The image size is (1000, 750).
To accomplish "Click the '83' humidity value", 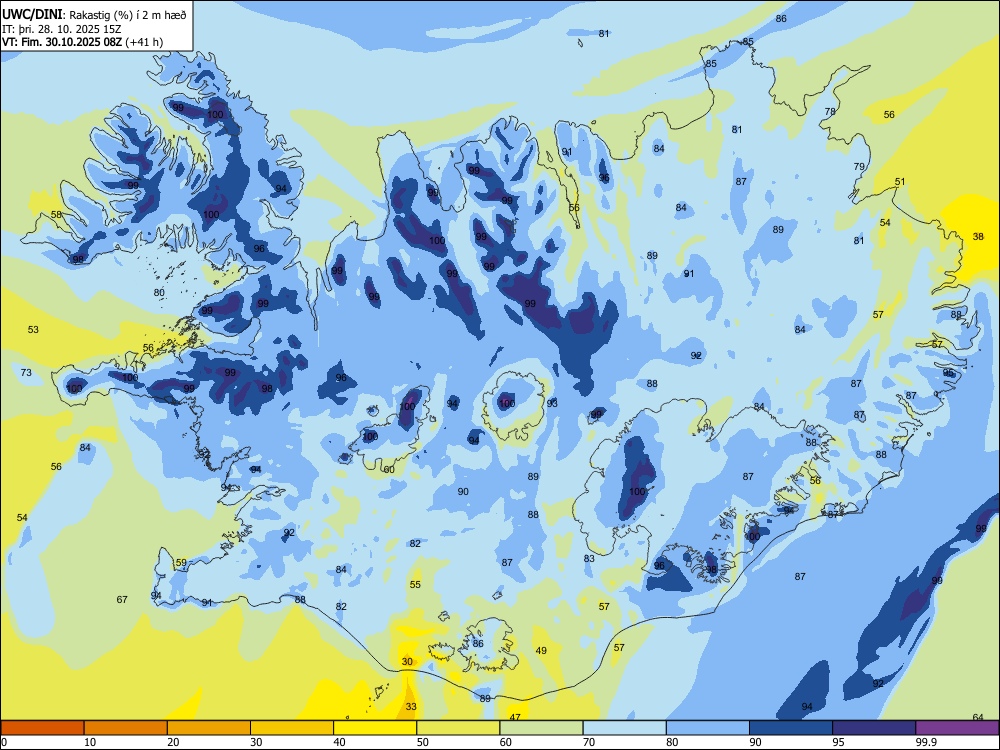I will 589,559.
